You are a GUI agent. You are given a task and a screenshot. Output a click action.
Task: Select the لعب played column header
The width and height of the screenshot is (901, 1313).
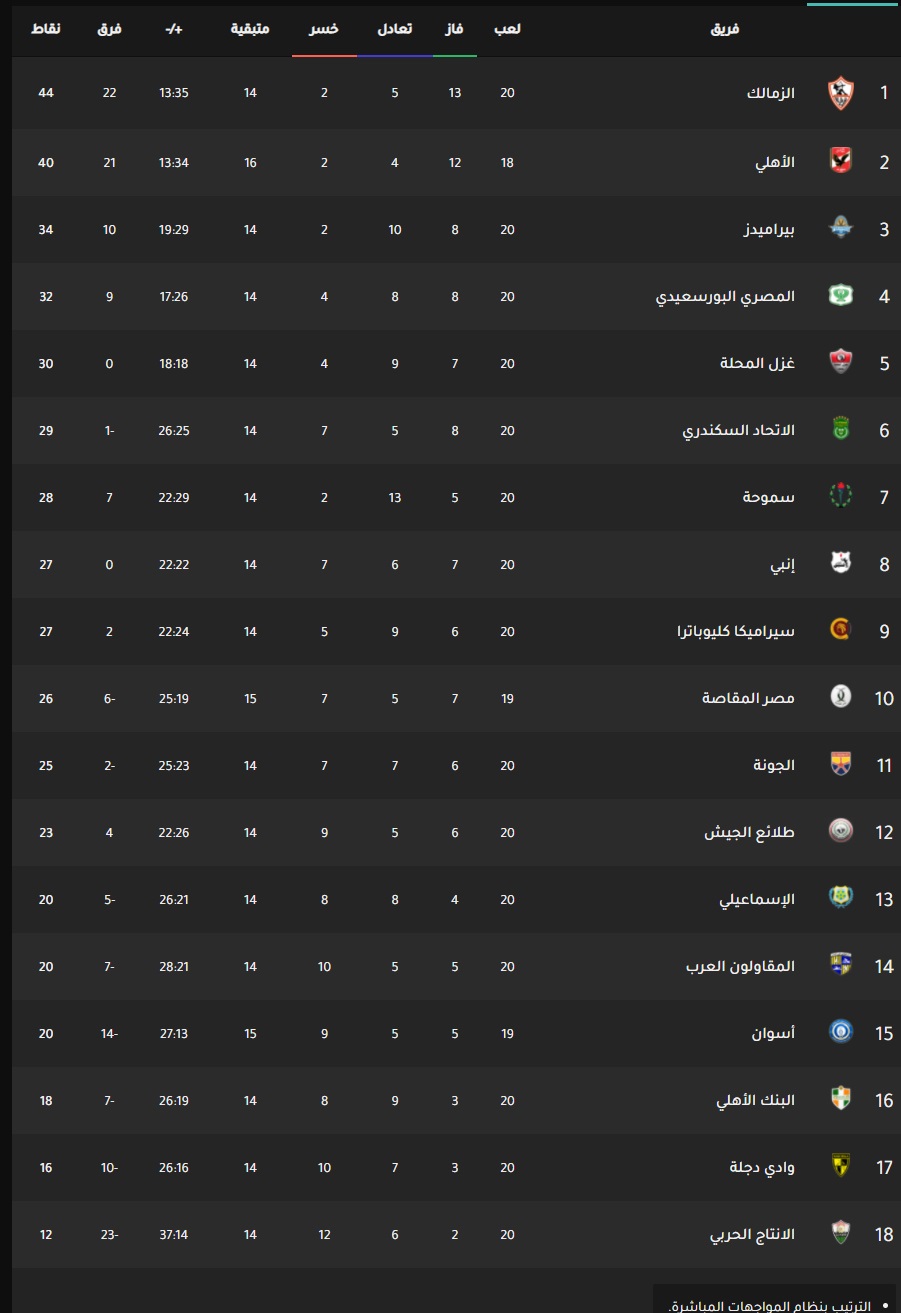click(x=507, y=29)
